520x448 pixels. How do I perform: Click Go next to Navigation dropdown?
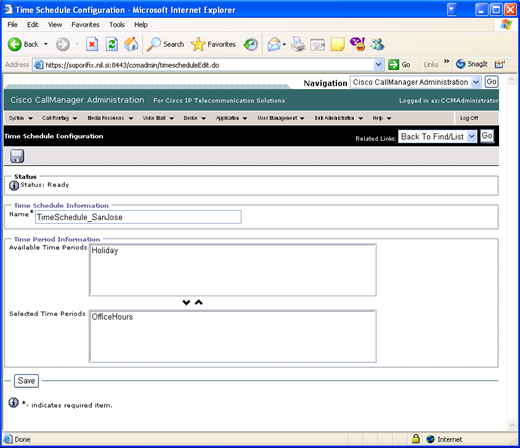click(x=491, y=82)
